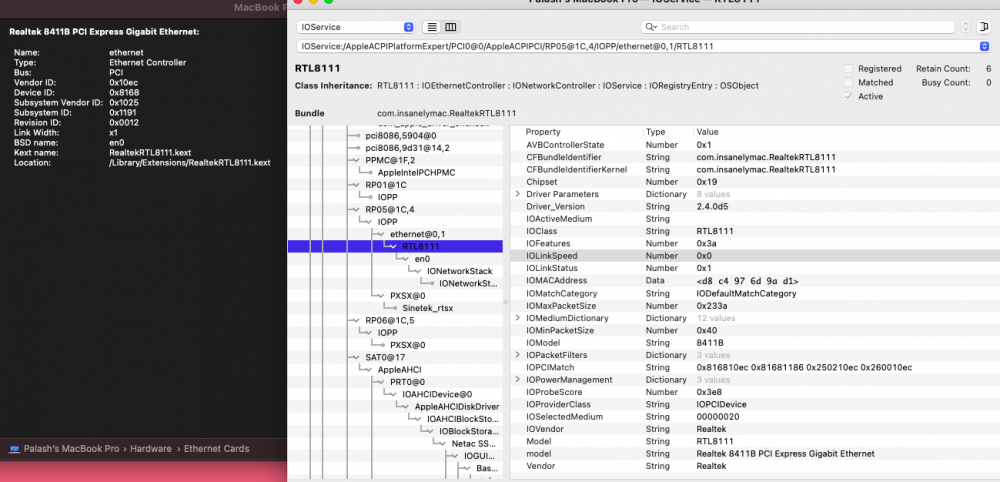This screenshot has width=1000, height=482.
Task: Open the IOService path dropdown arrow
Action: (x=985, y=47)
